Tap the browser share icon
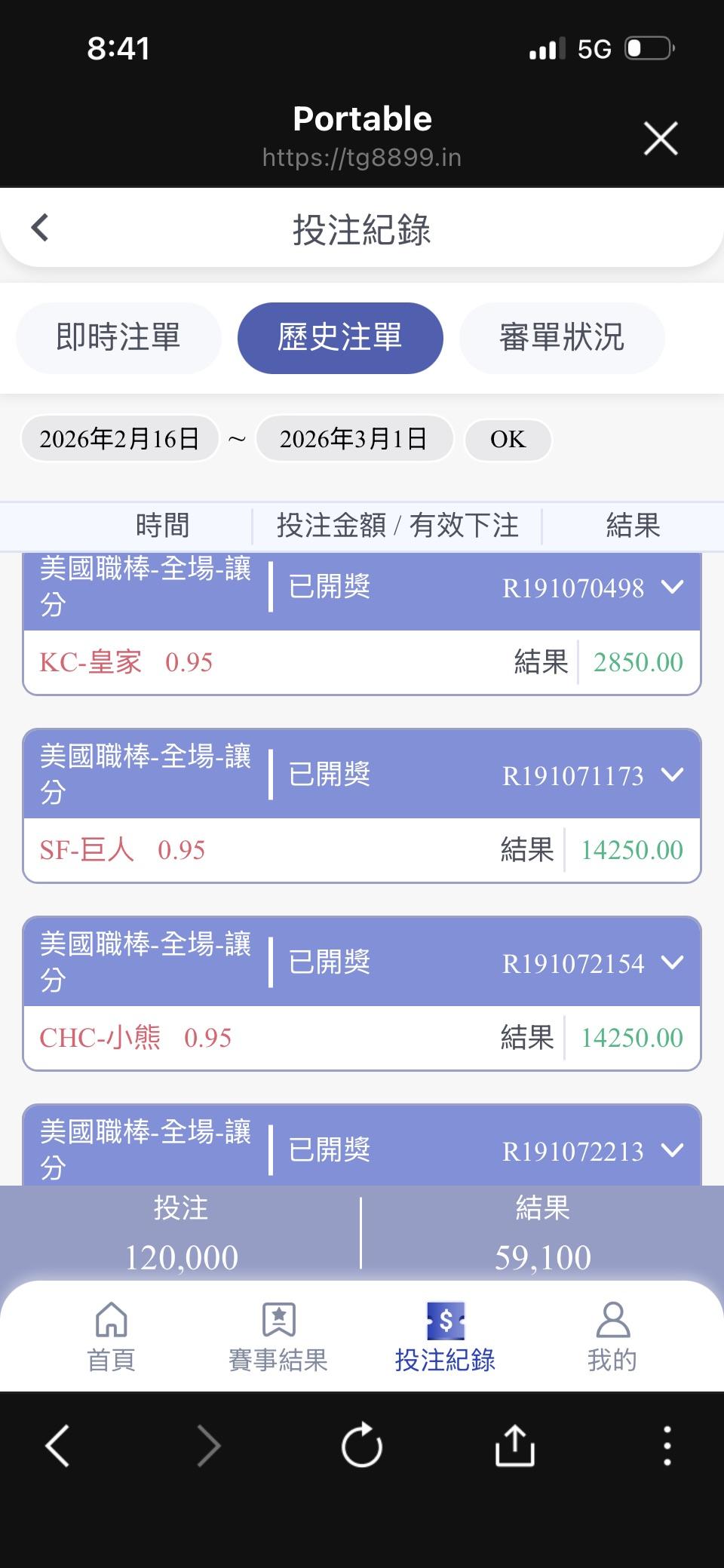Viewport: 724px width, 1568px height. pos(514,1445)
